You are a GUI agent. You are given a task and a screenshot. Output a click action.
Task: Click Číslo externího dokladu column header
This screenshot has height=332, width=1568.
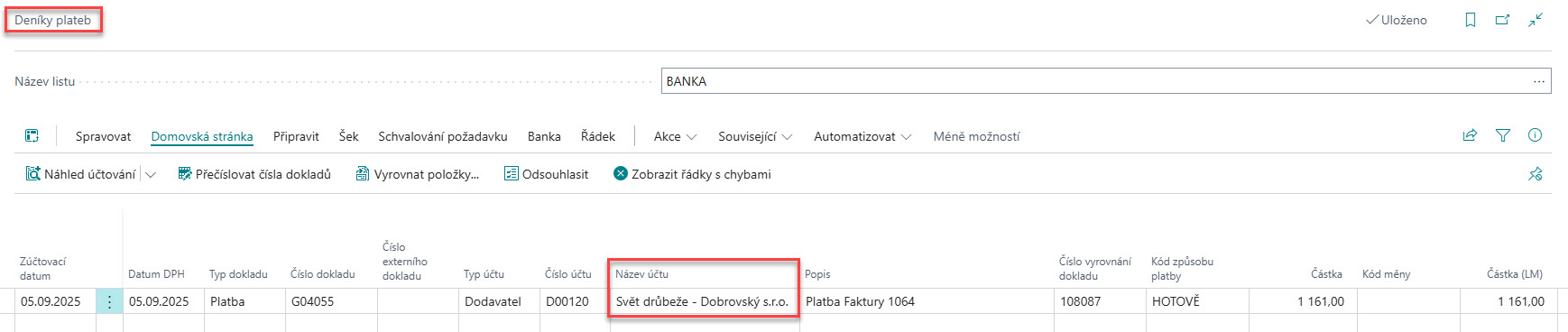(405, 262)
